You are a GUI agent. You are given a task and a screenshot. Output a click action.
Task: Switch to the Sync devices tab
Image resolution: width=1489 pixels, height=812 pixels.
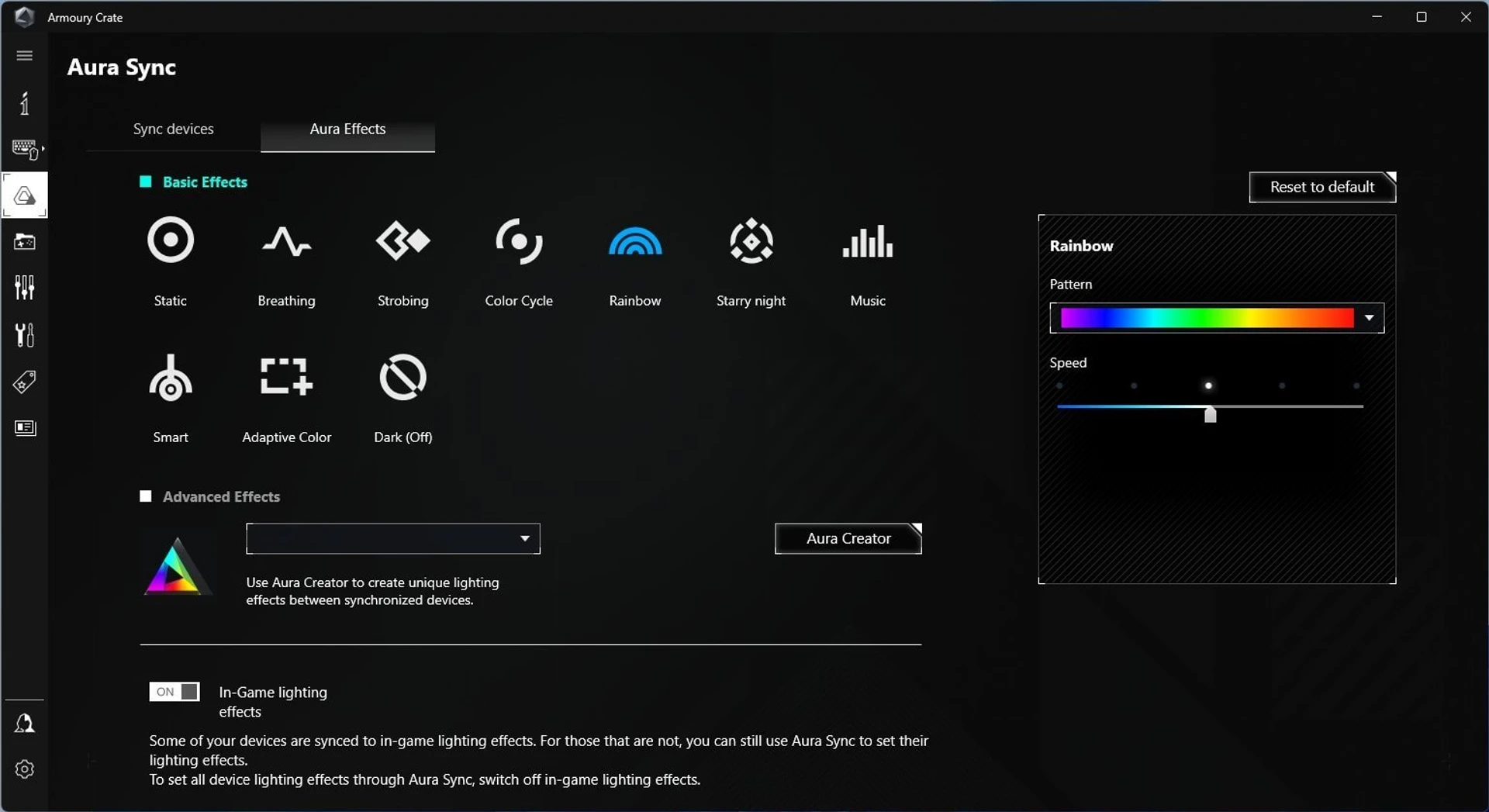tap(173, 129)
